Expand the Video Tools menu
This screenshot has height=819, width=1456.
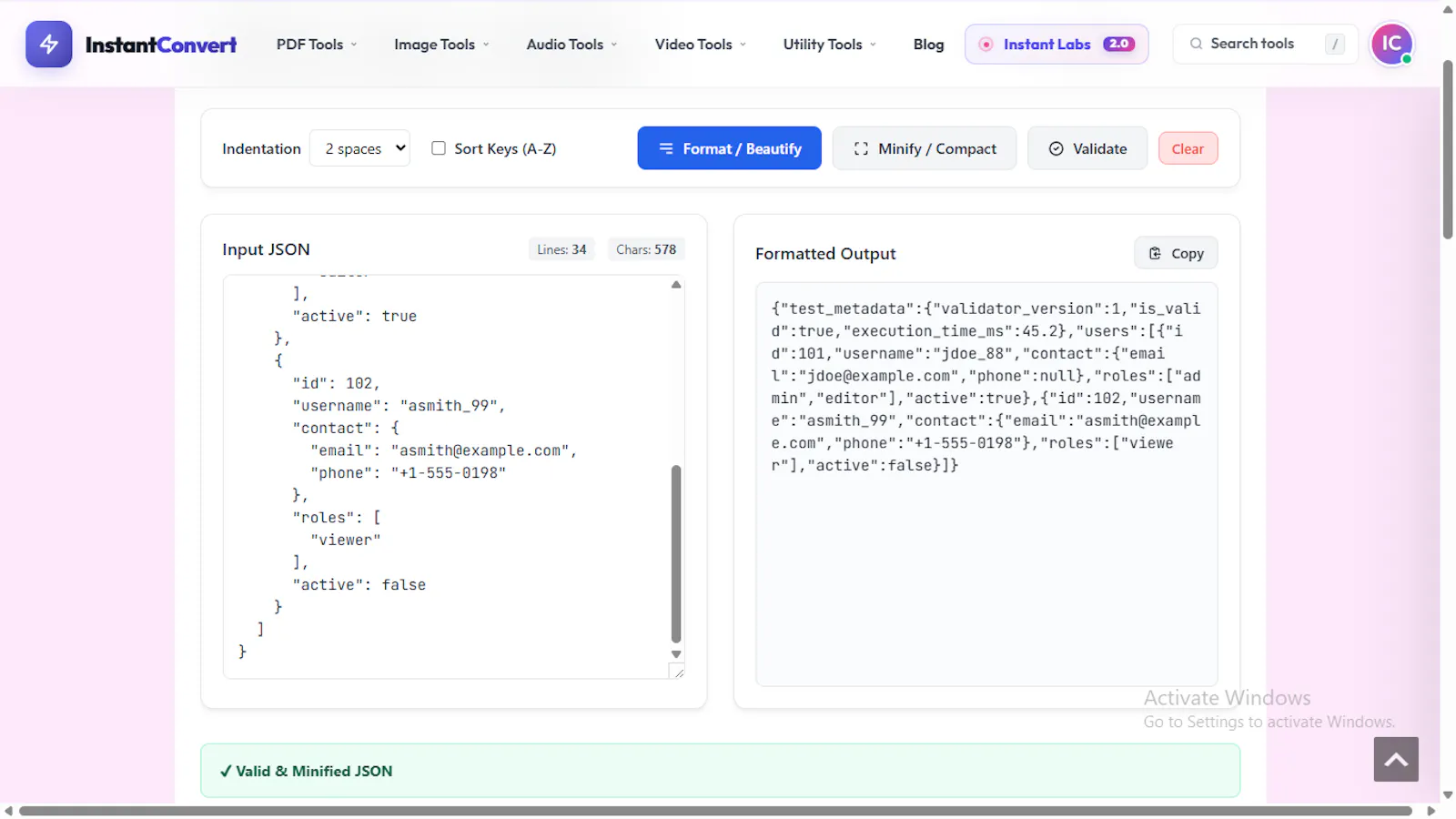pos(700,45)
